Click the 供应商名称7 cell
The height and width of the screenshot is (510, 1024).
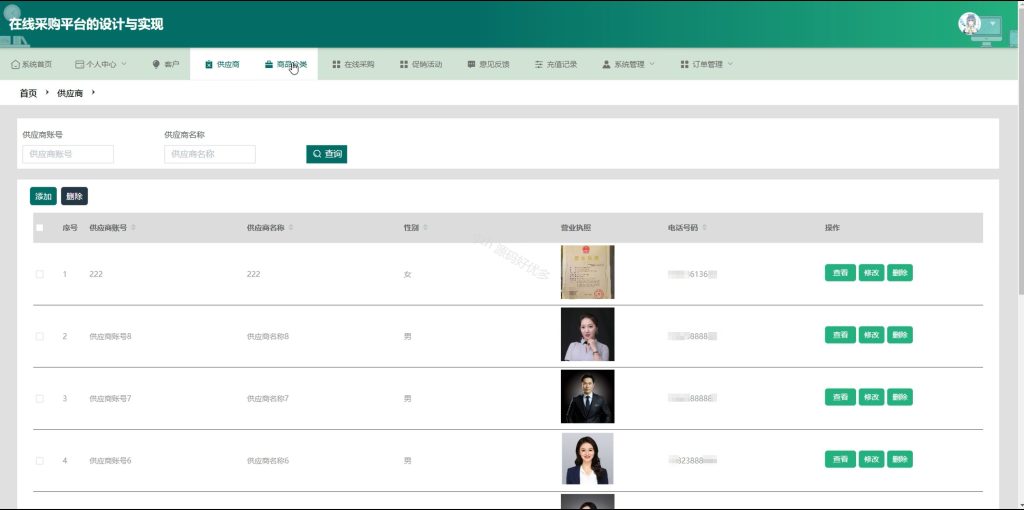point(268,398)
